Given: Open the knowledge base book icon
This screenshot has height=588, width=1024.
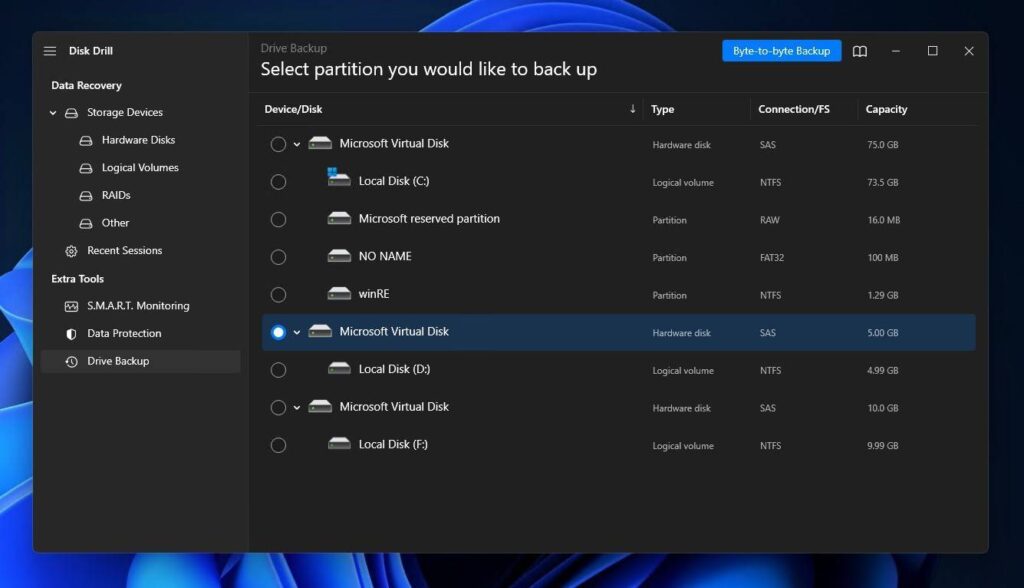Looking at the screenshot, I should (860, 51).
